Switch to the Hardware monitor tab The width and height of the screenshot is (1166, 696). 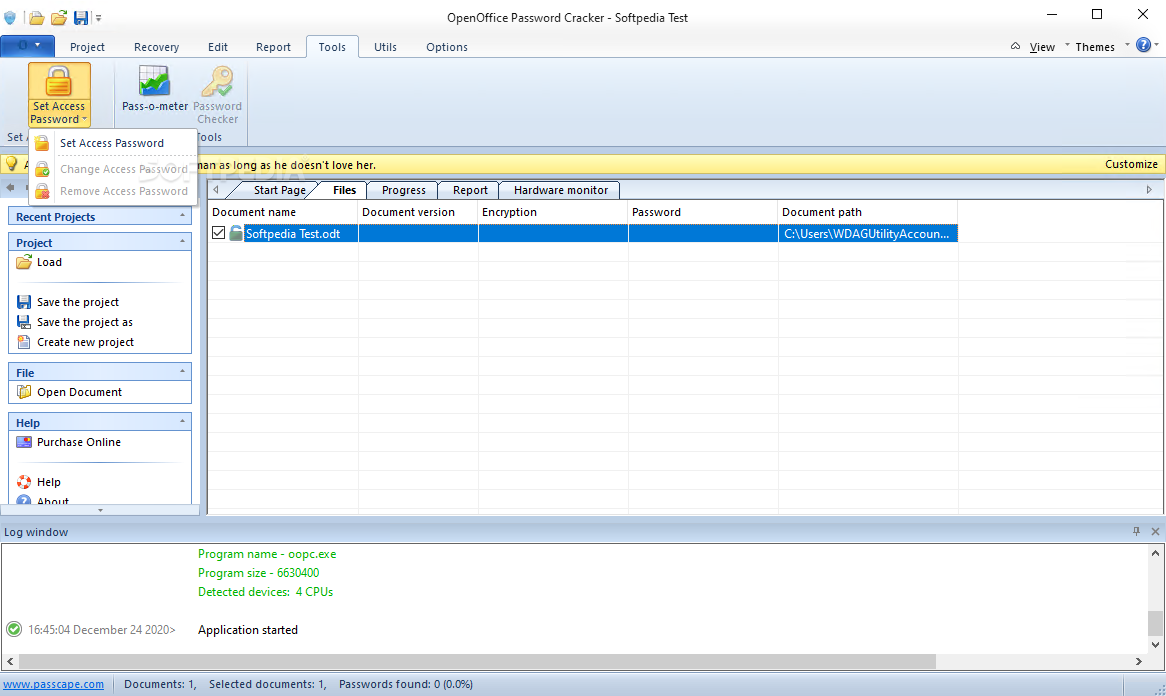click(x=560, y=190)
